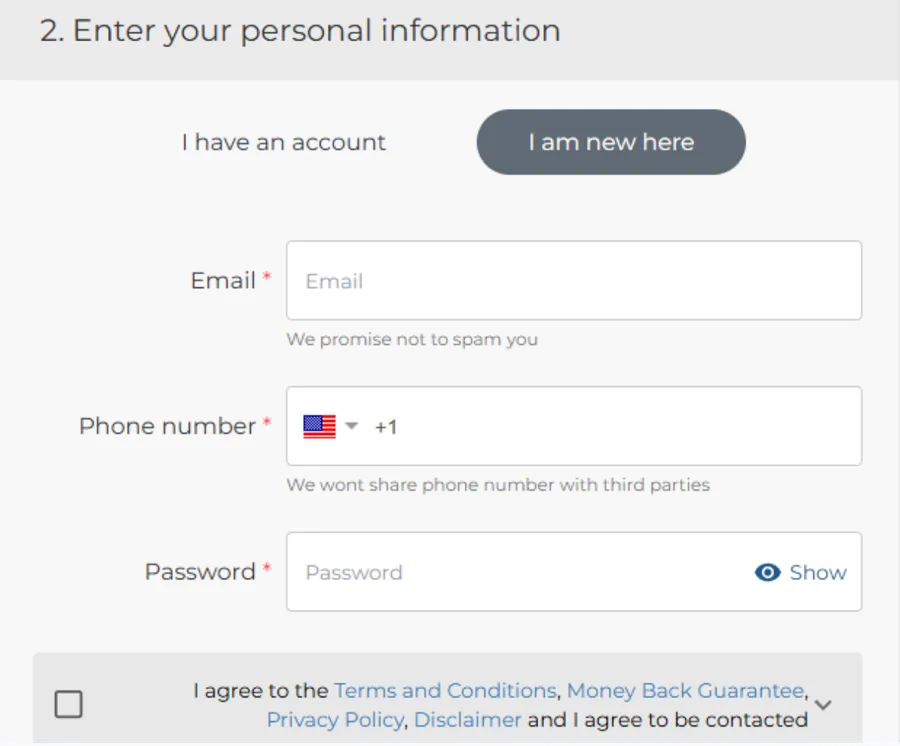
Task: Open the country code dropdown arrow
Action: [351, 427]
